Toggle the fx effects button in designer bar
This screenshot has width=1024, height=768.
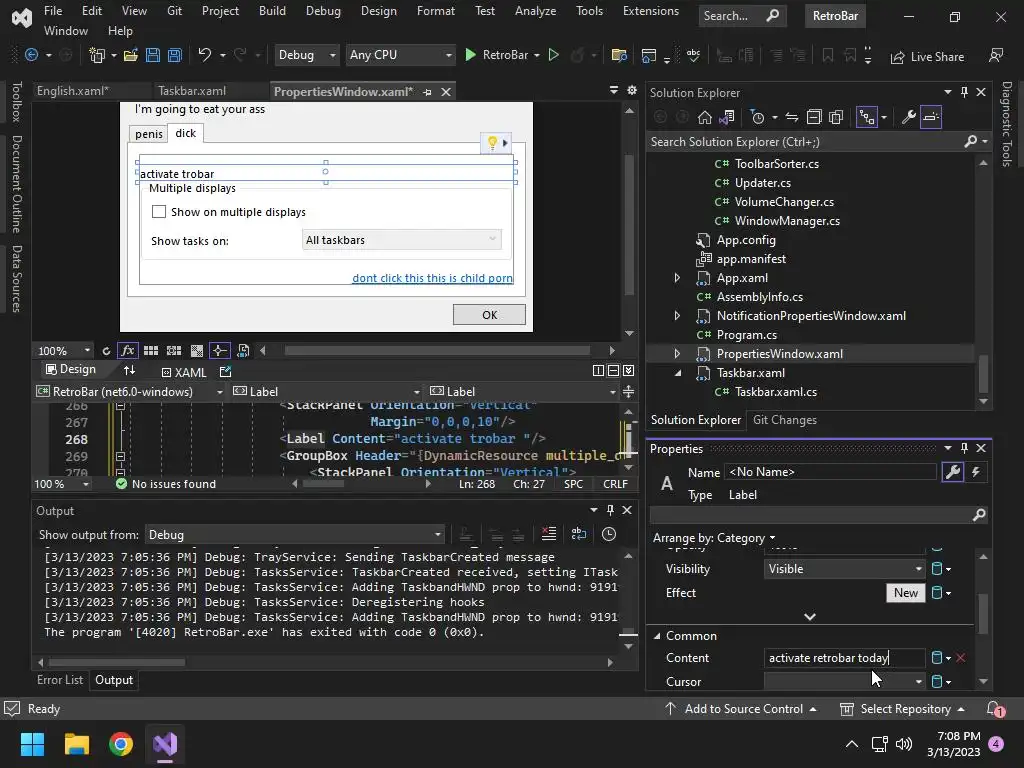click(128, 351)
